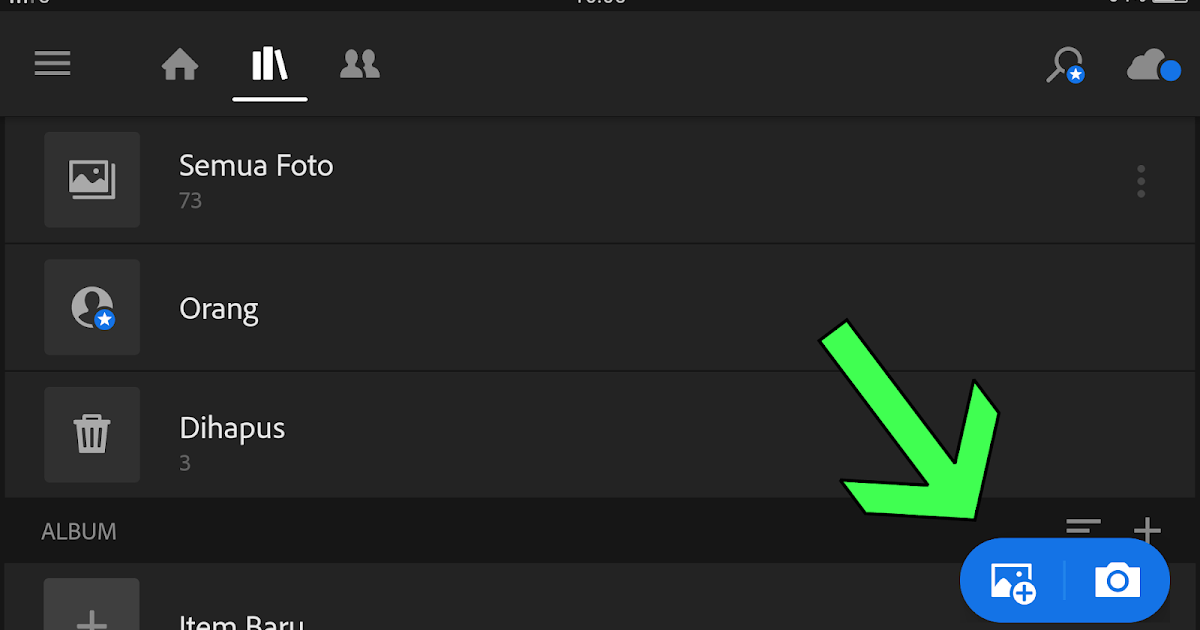This screenshot has width=1200, height=630.
Task: Open cloud sync status icon
Action: click(x=1154, y=66)
